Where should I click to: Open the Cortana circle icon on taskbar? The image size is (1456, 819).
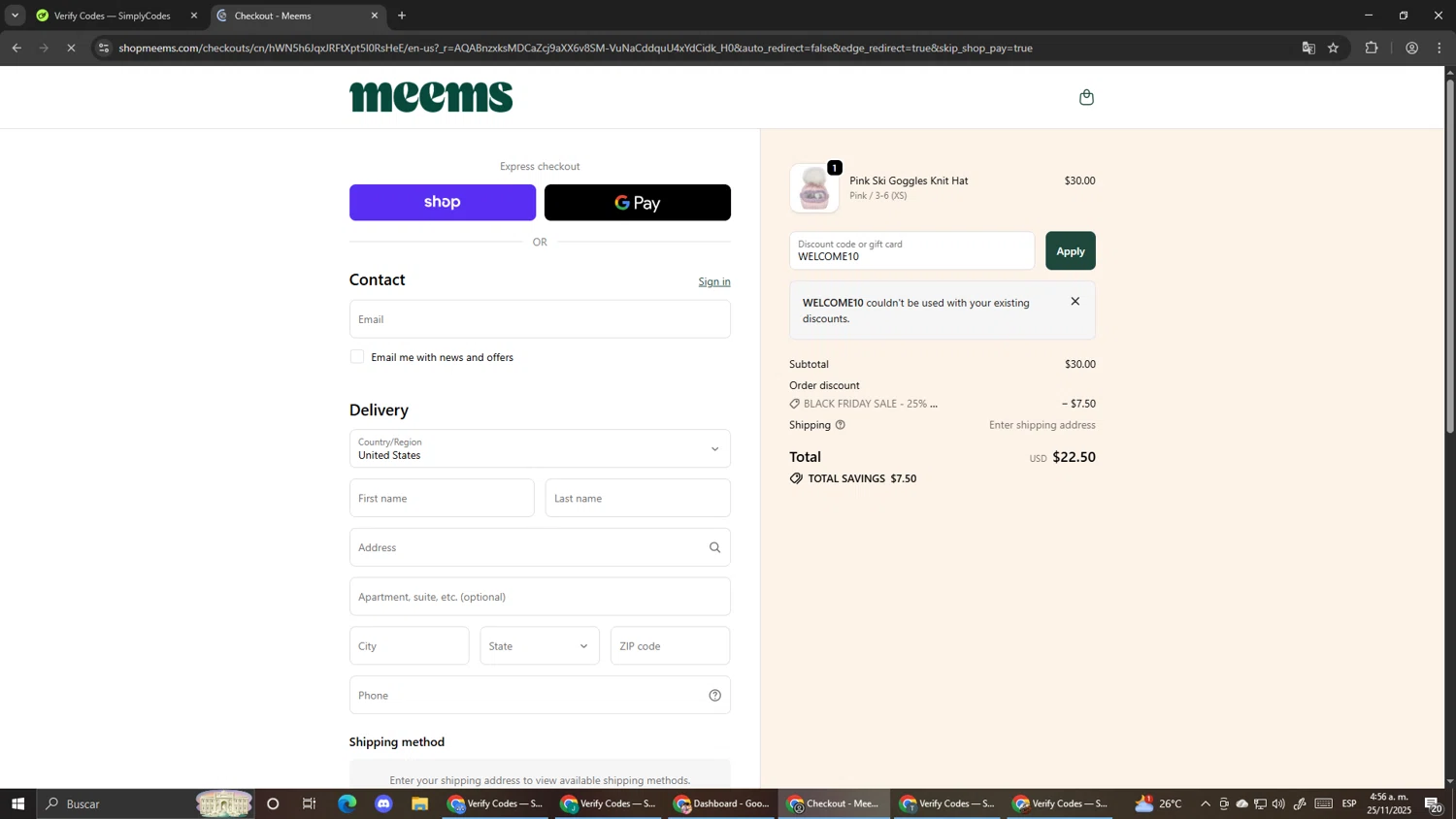click(x=273, y=803)
